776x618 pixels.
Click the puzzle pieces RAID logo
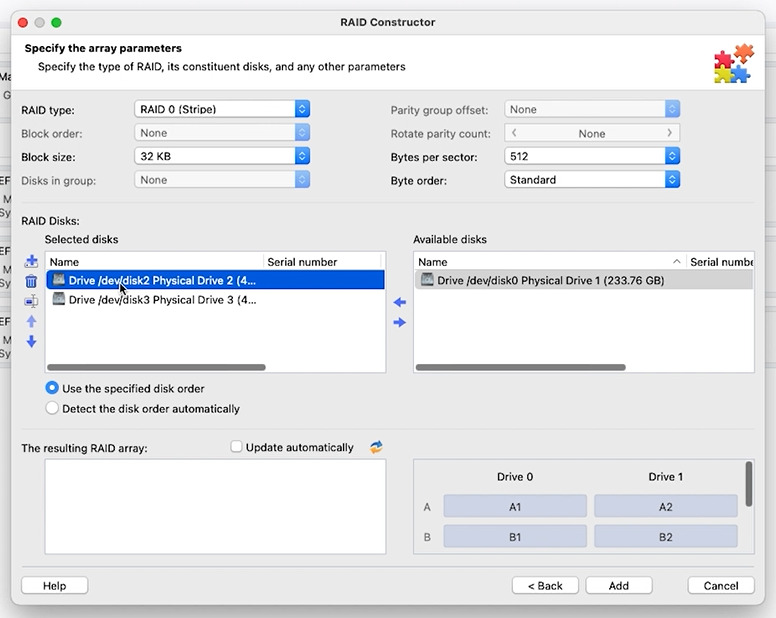click(733, 63)
